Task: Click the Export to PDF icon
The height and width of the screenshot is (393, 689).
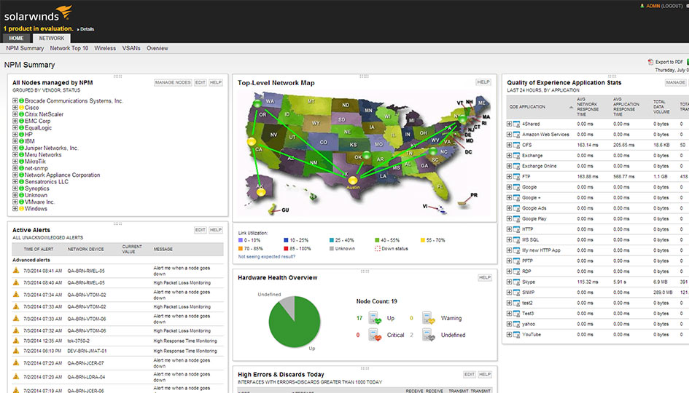Action: point(650,62)
